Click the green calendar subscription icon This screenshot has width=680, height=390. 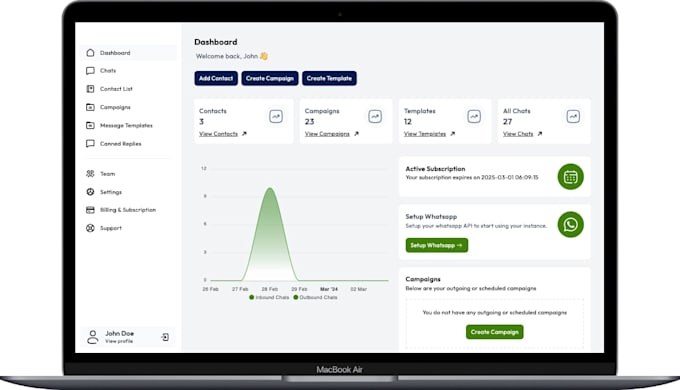pyautogui.click(x=570, y=177)
